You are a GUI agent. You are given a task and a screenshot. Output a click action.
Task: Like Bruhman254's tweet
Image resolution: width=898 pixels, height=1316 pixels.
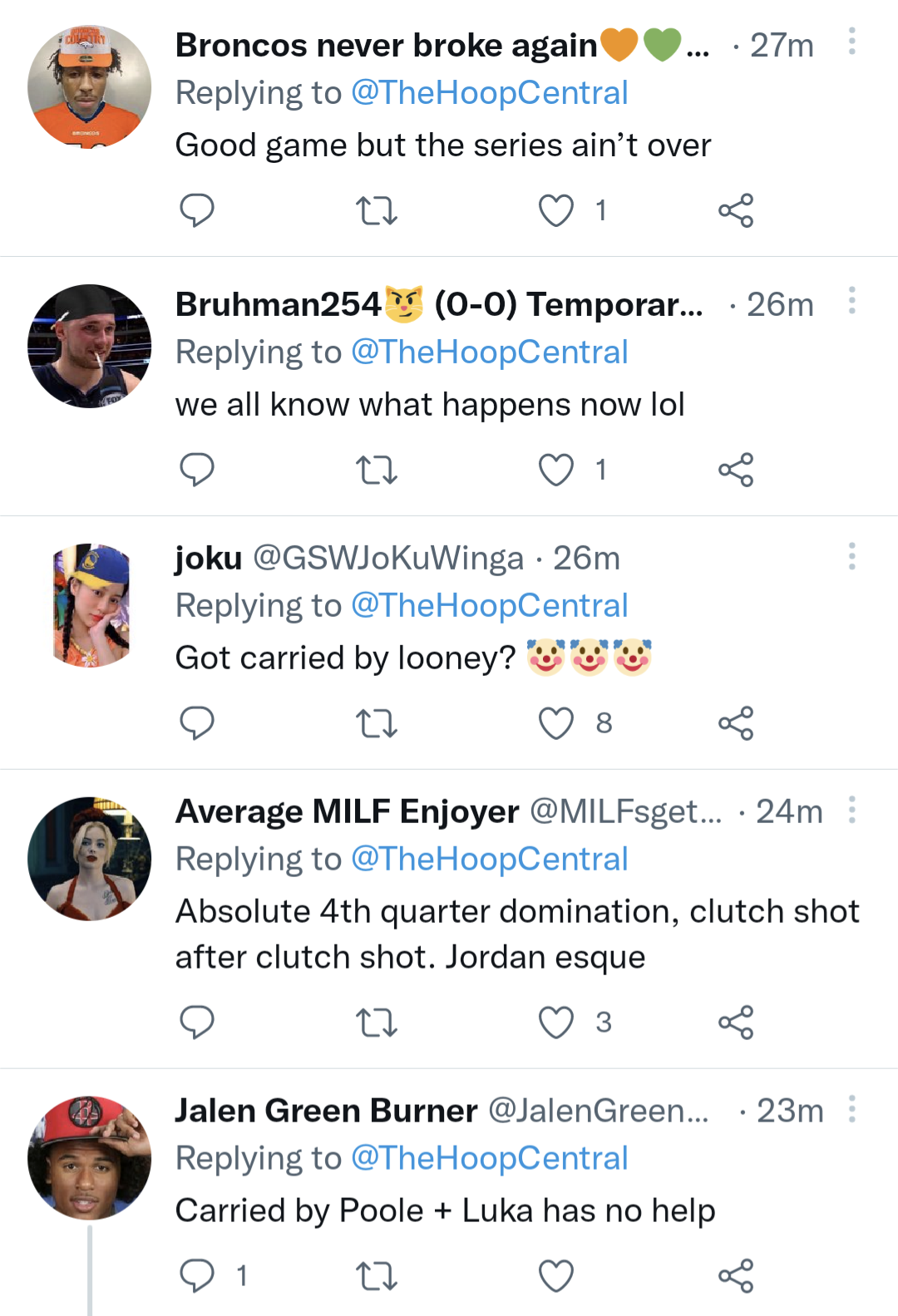click(556, 470)
